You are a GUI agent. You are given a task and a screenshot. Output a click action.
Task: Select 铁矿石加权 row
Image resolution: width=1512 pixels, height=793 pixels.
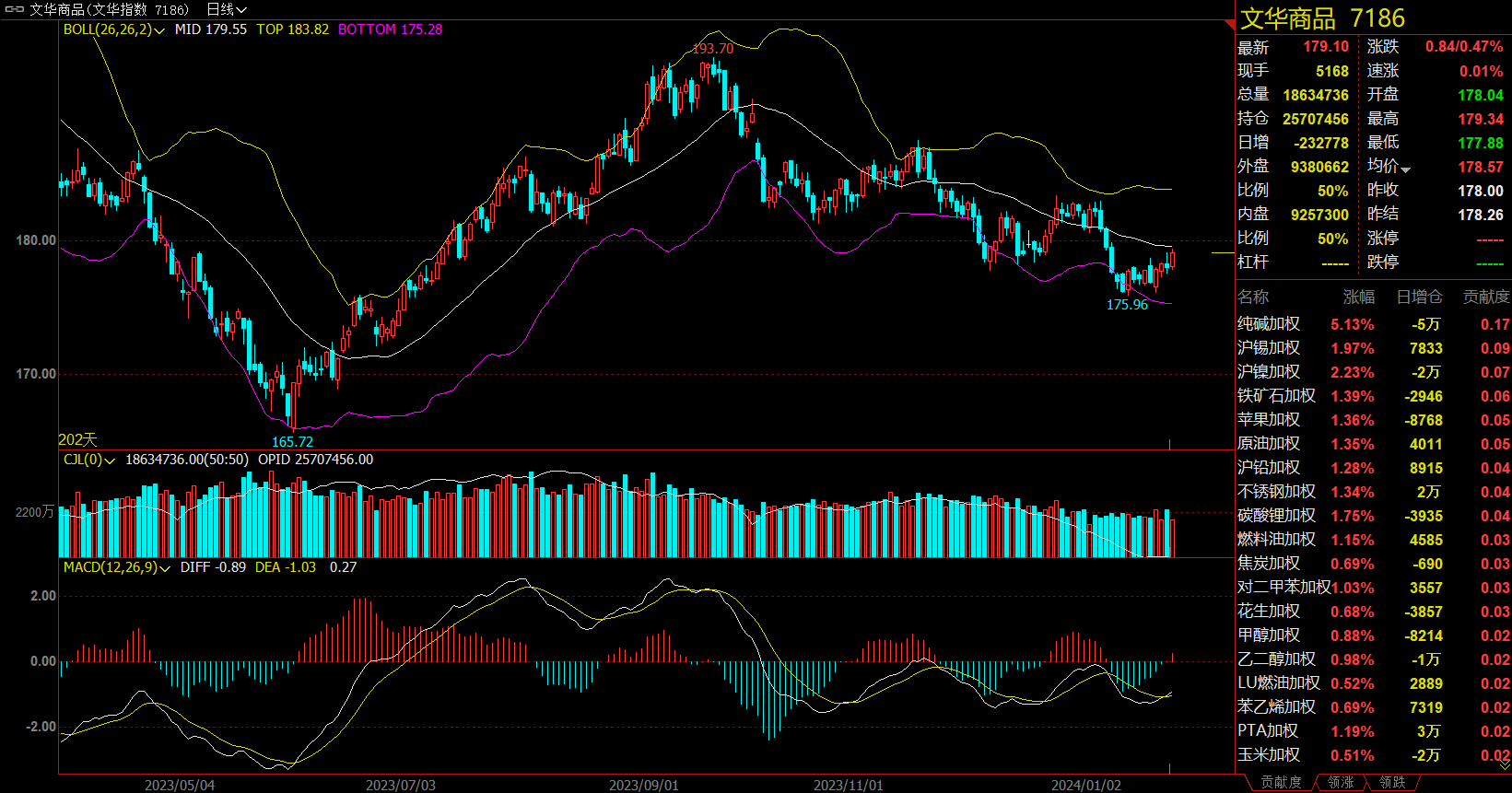1276,396
